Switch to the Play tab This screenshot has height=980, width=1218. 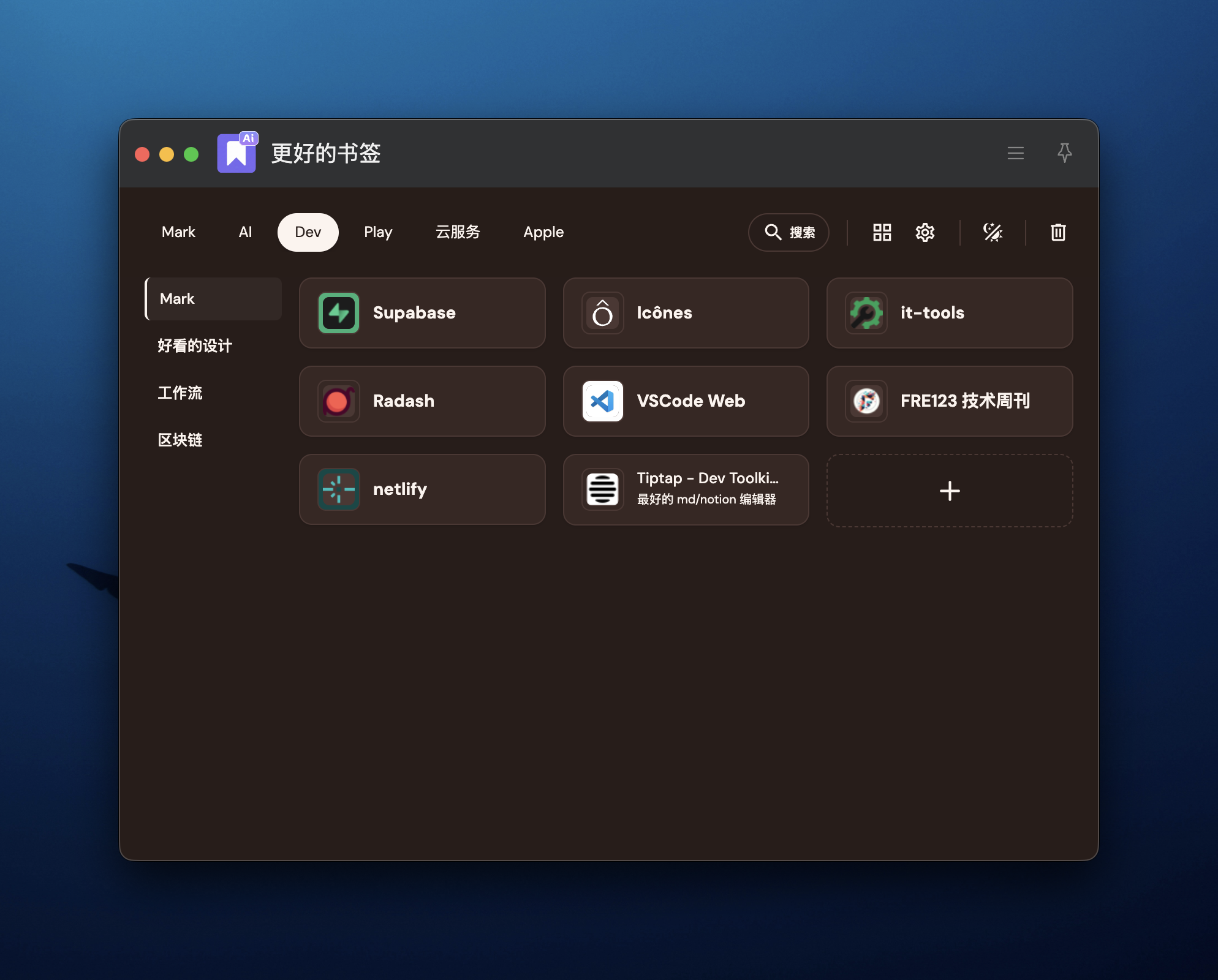tap(377, 232)
